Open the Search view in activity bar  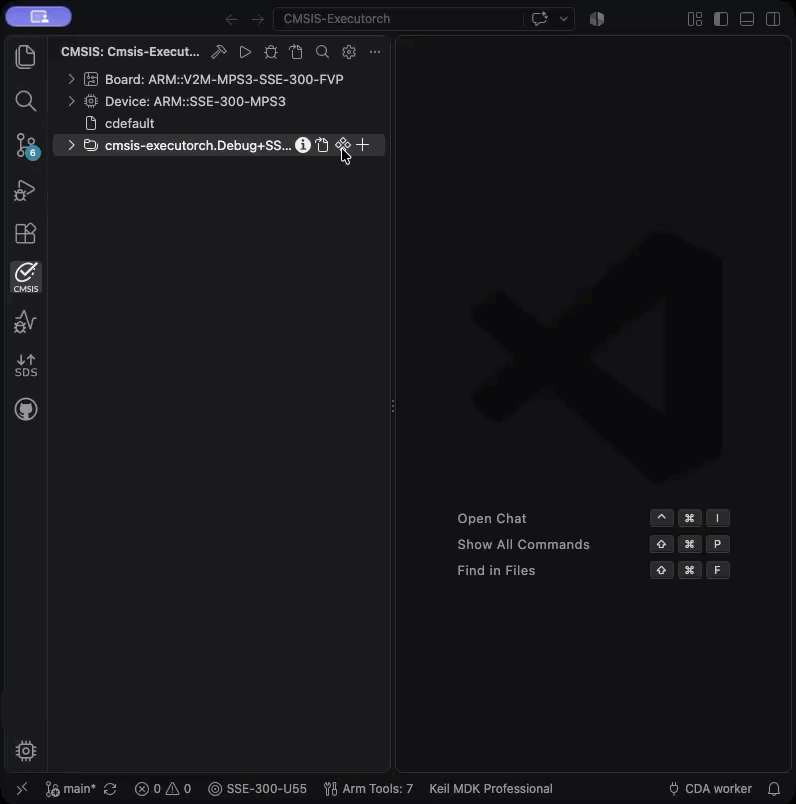(x=26, y=101)
